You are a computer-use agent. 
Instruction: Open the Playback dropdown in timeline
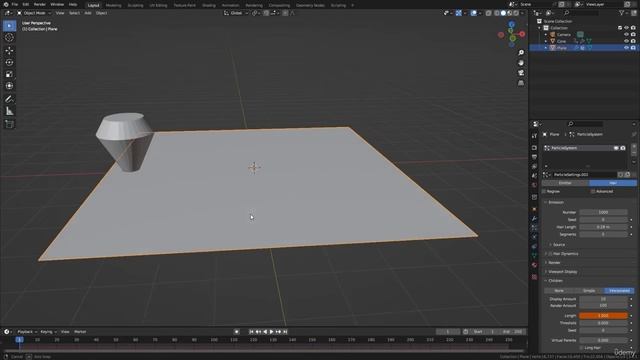pos(27,332)
